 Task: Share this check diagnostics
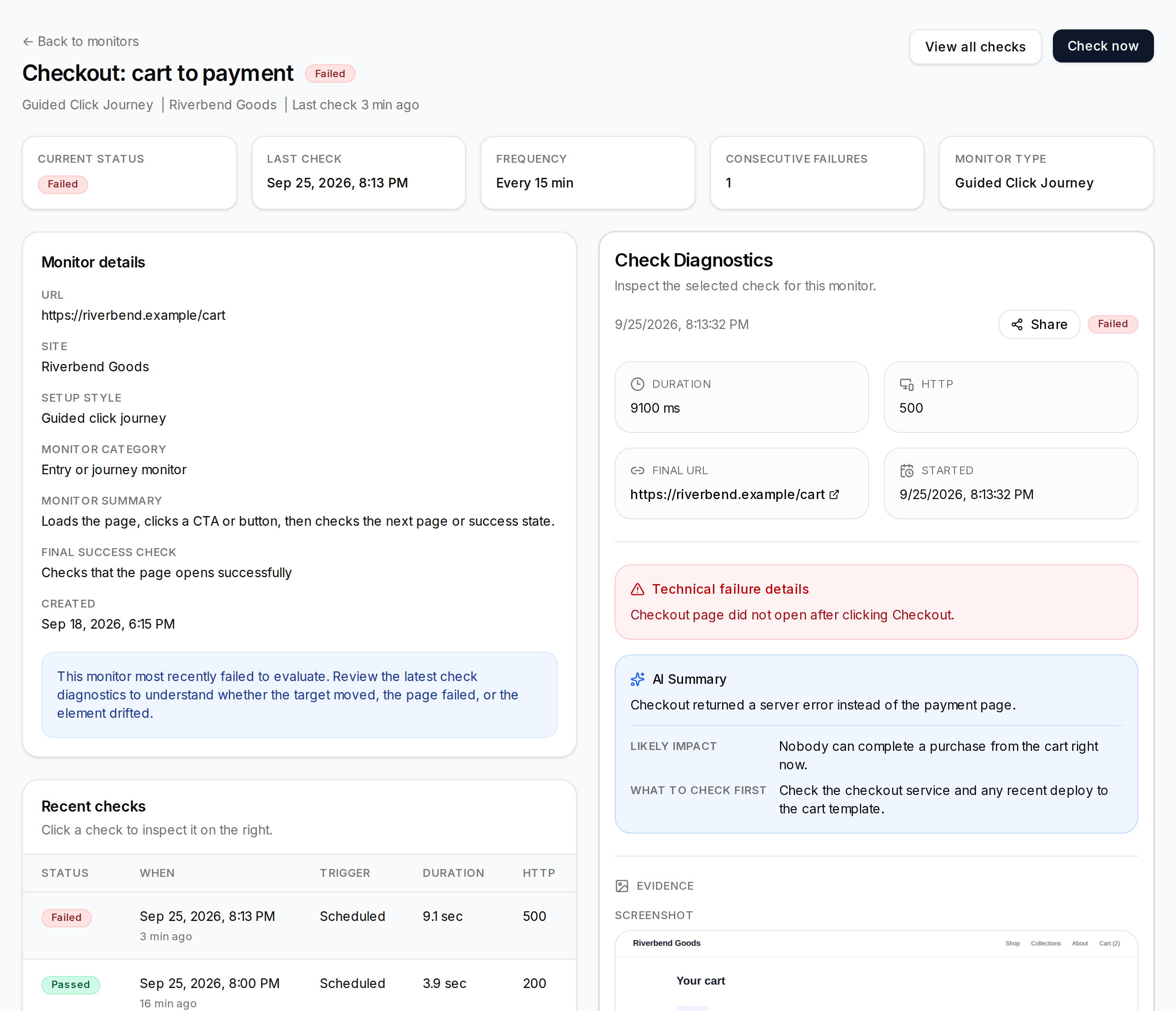click(1039, 324)
